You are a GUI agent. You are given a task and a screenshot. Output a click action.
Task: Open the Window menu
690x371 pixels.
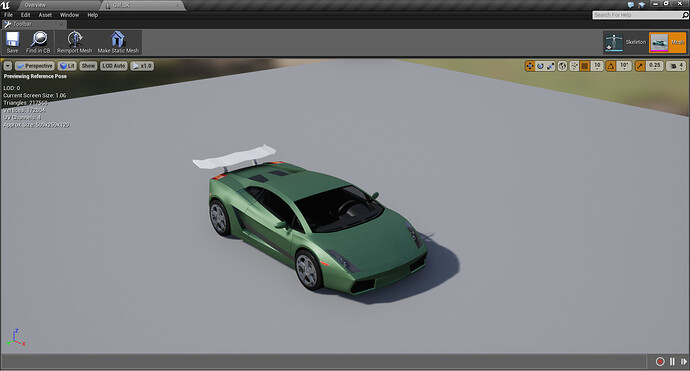(69, 15)
